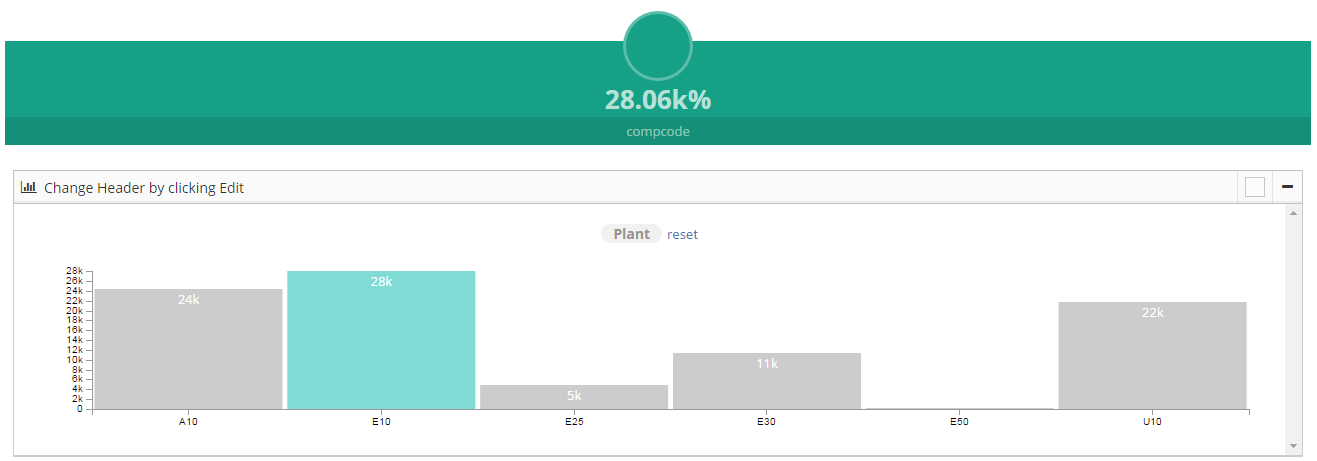Screen dimensions: 1317x461
Task: Click the E10 x-axis label
Action: [381, 422]
